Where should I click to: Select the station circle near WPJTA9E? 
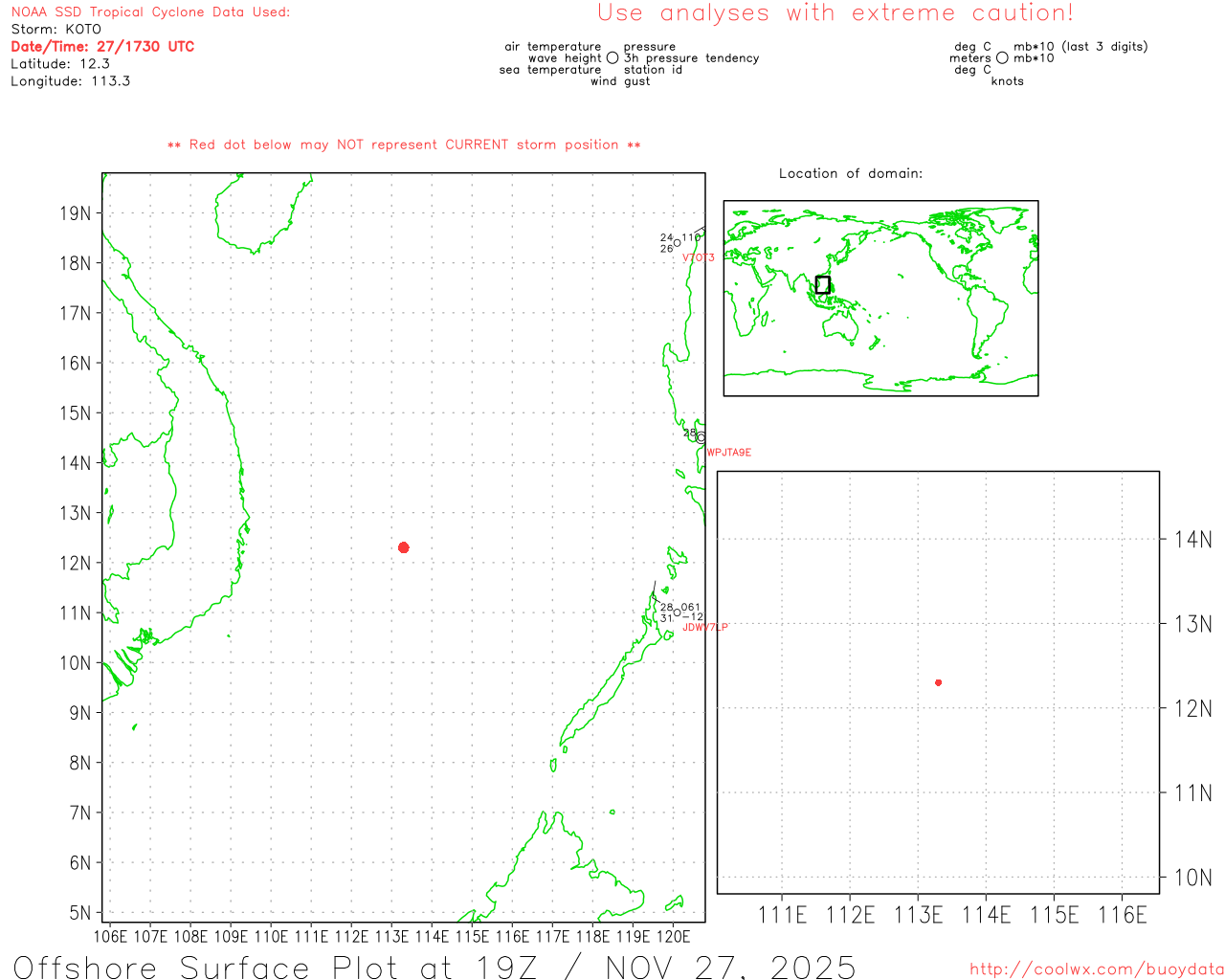[x=702, y=437]
